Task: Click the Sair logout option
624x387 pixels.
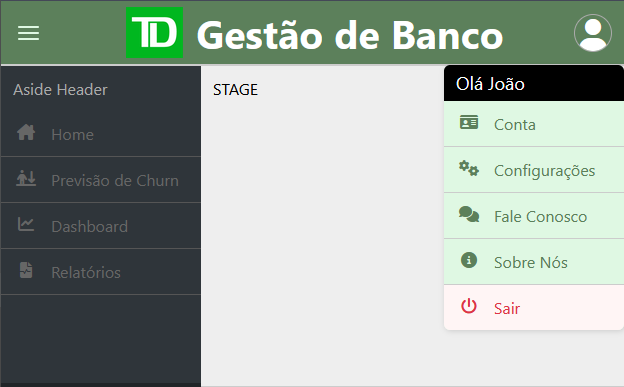Action: pyautogui.click(x=534, y=307)
